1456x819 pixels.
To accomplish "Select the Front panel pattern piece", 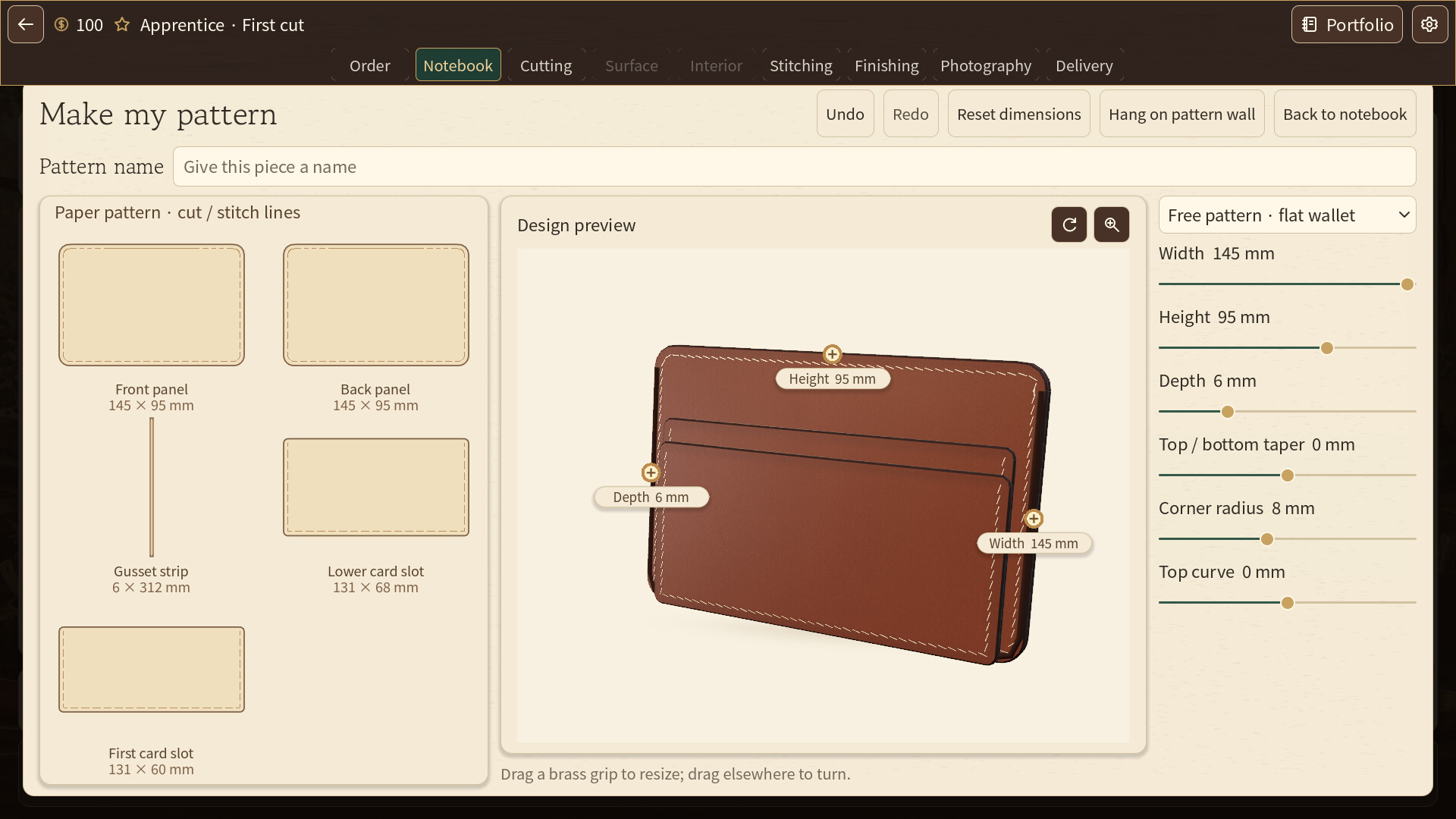I will tap(152, 305).
